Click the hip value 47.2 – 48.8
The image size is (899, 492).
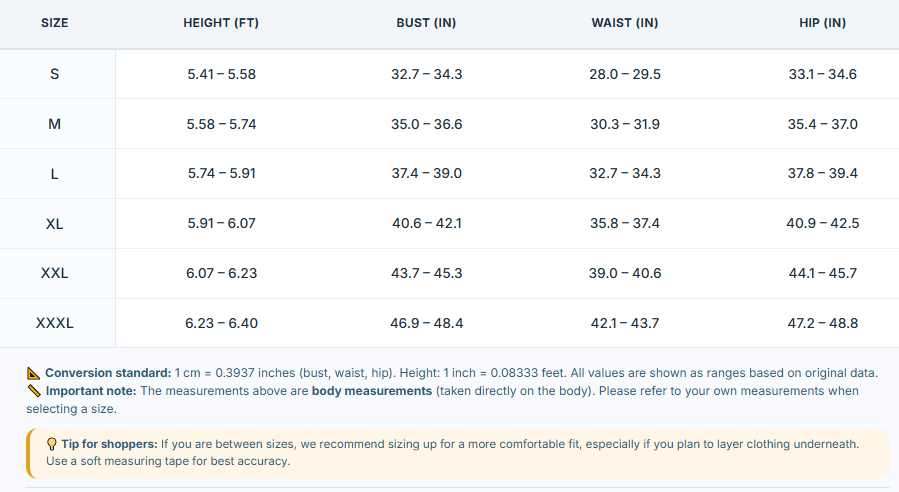pos(822,323)
